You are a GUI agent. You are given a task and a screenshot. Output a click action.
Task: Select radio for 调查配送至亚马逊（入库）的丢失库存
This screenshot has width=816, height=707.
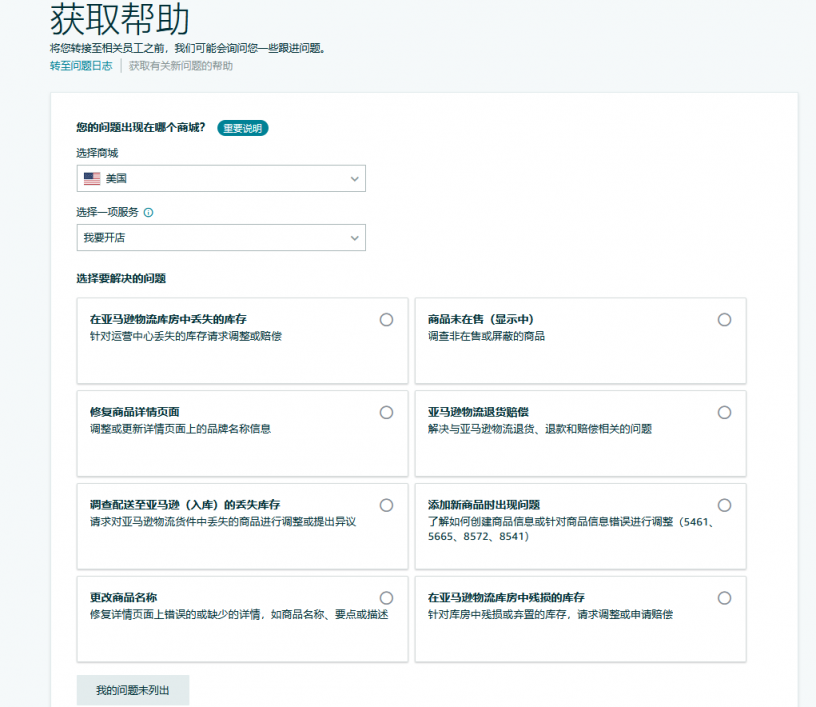[x=386, y=505]
